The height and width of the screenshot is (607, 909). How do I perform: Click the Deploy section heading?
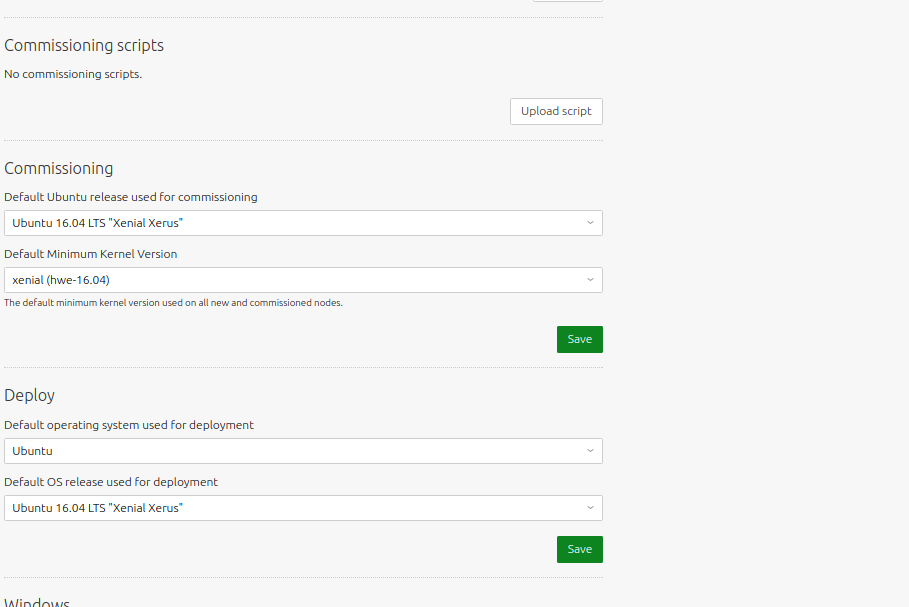coord(30,396)
